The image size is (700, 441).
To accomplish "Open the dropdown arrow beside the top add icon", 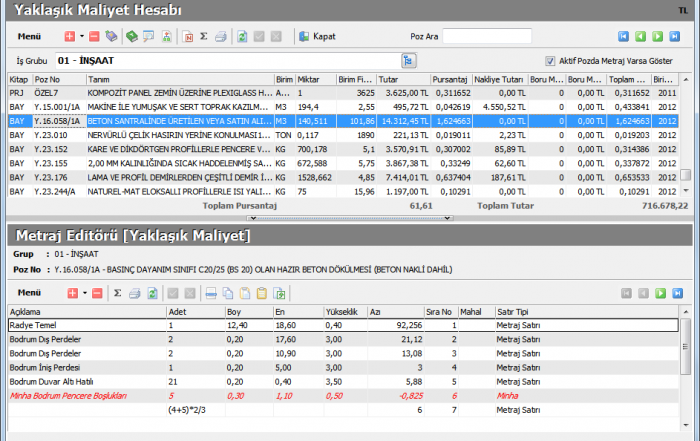I will tap(82, 36).
